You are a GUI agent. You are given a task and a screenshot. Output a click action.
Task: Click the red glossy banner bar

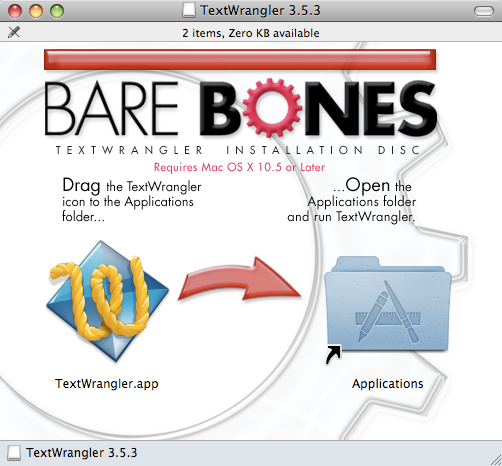pyautogui.click(x=240, y=60)
